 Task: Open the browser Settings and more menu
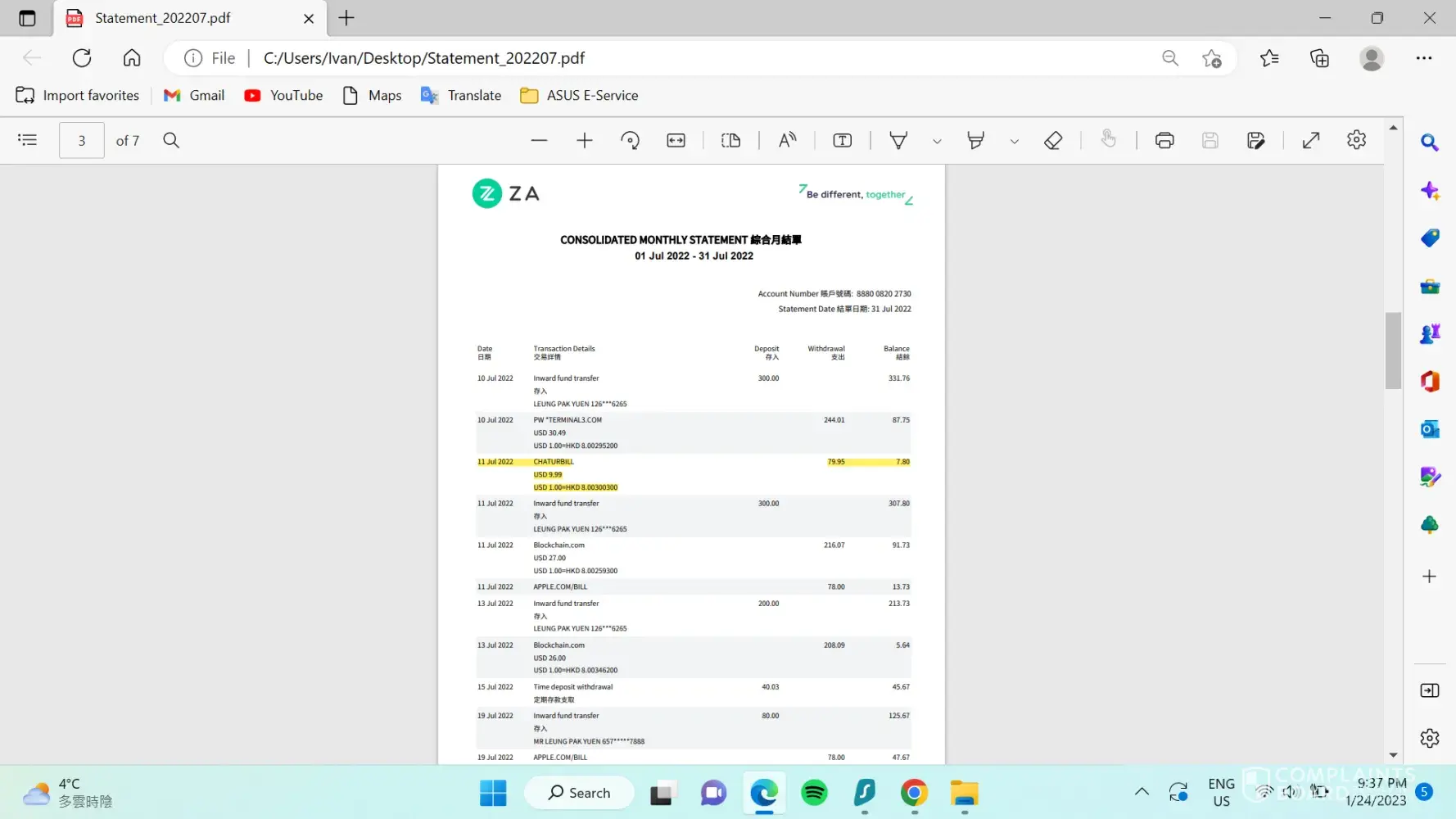click(1423, 58)
